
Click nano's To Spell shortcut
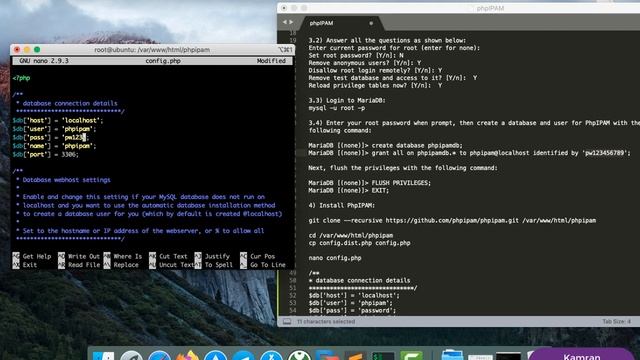tap(214, 265)
